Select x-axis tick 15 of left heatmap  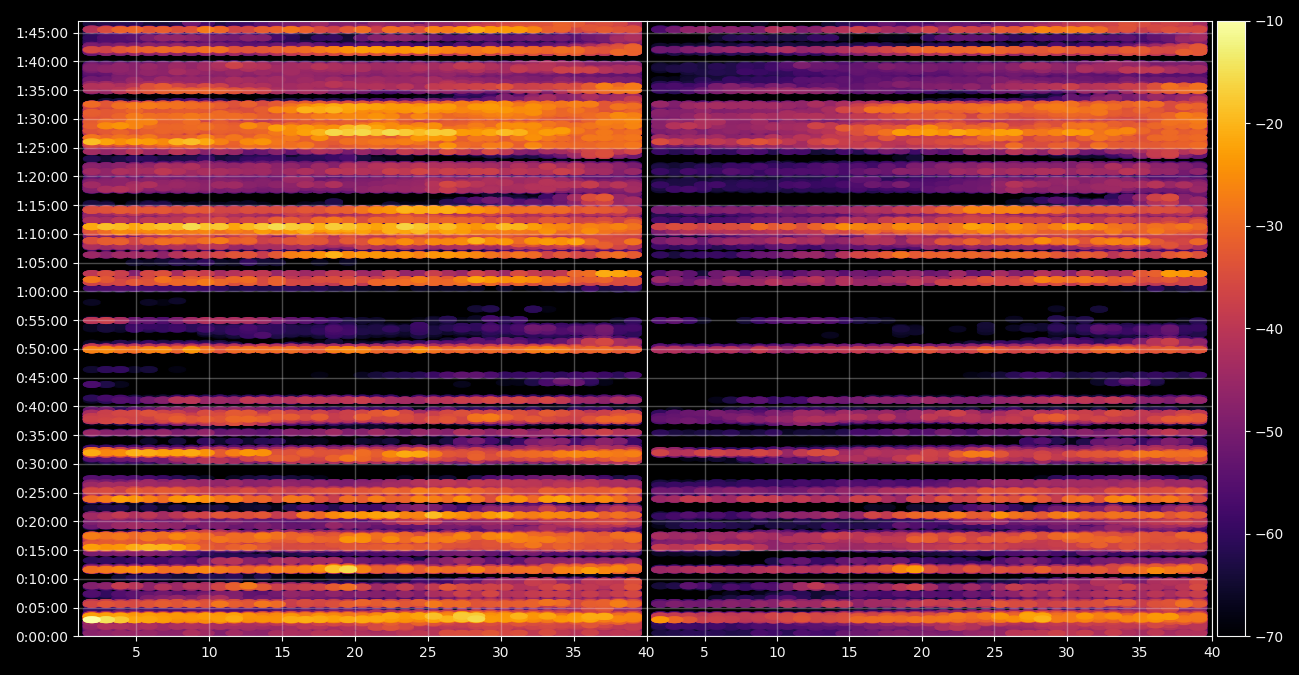click(x=282, y=653)
